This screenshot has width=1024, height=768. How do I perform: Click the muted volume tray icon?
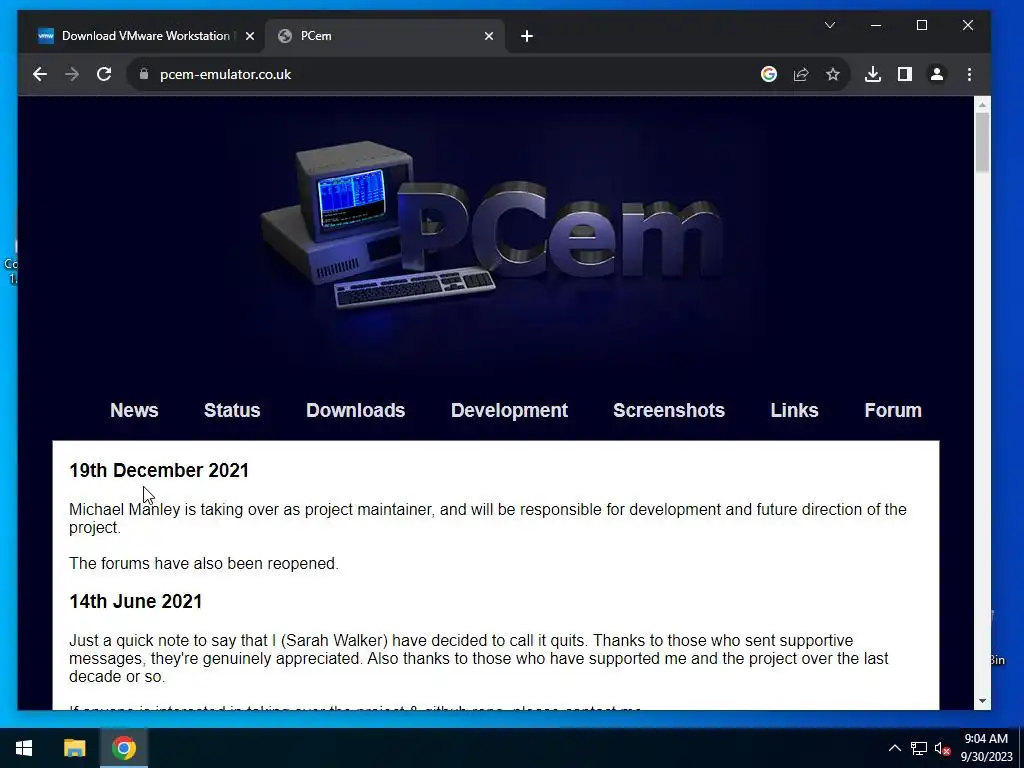(942, 748)
